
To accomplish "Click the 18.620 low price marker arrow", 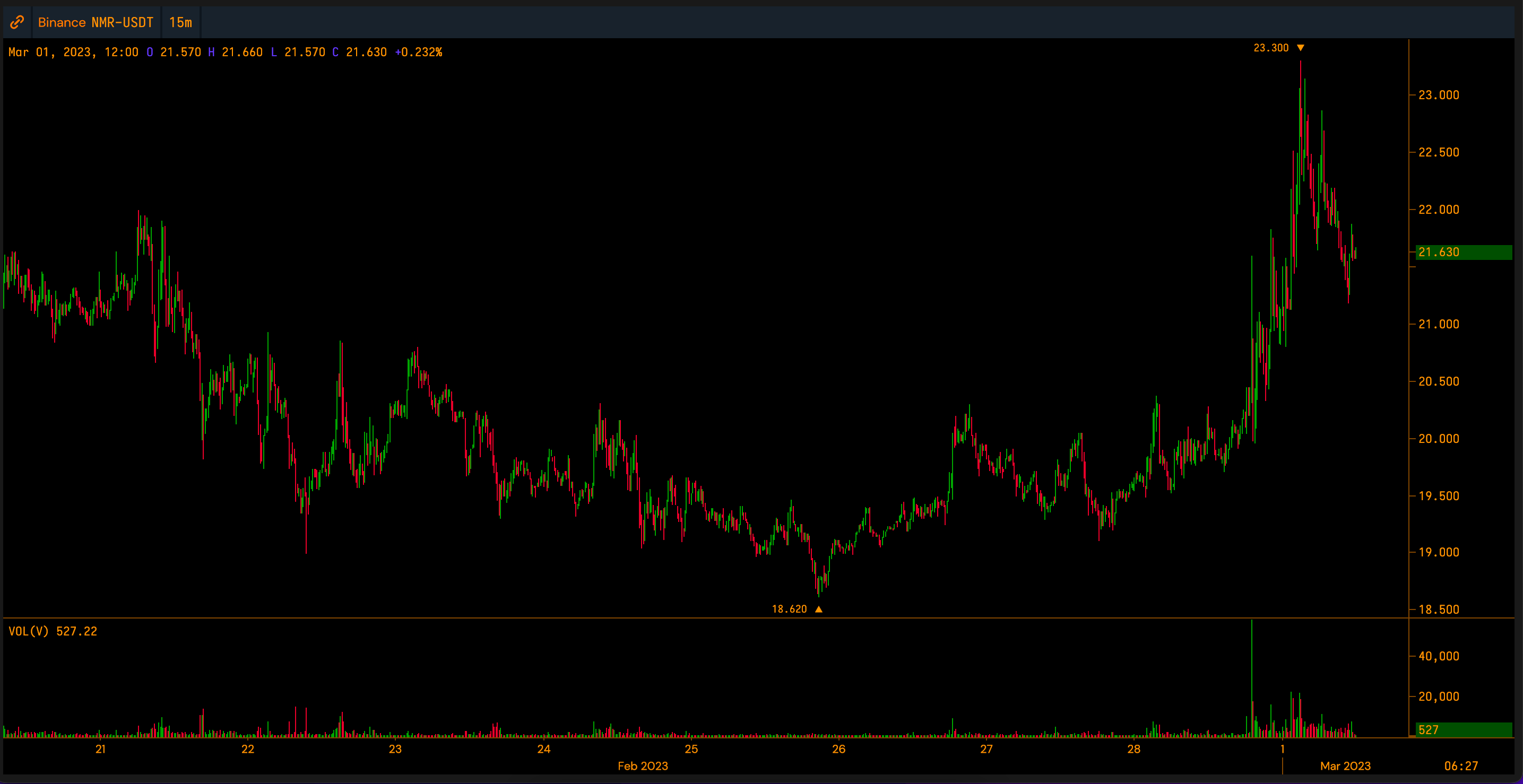I will (818, 609).
